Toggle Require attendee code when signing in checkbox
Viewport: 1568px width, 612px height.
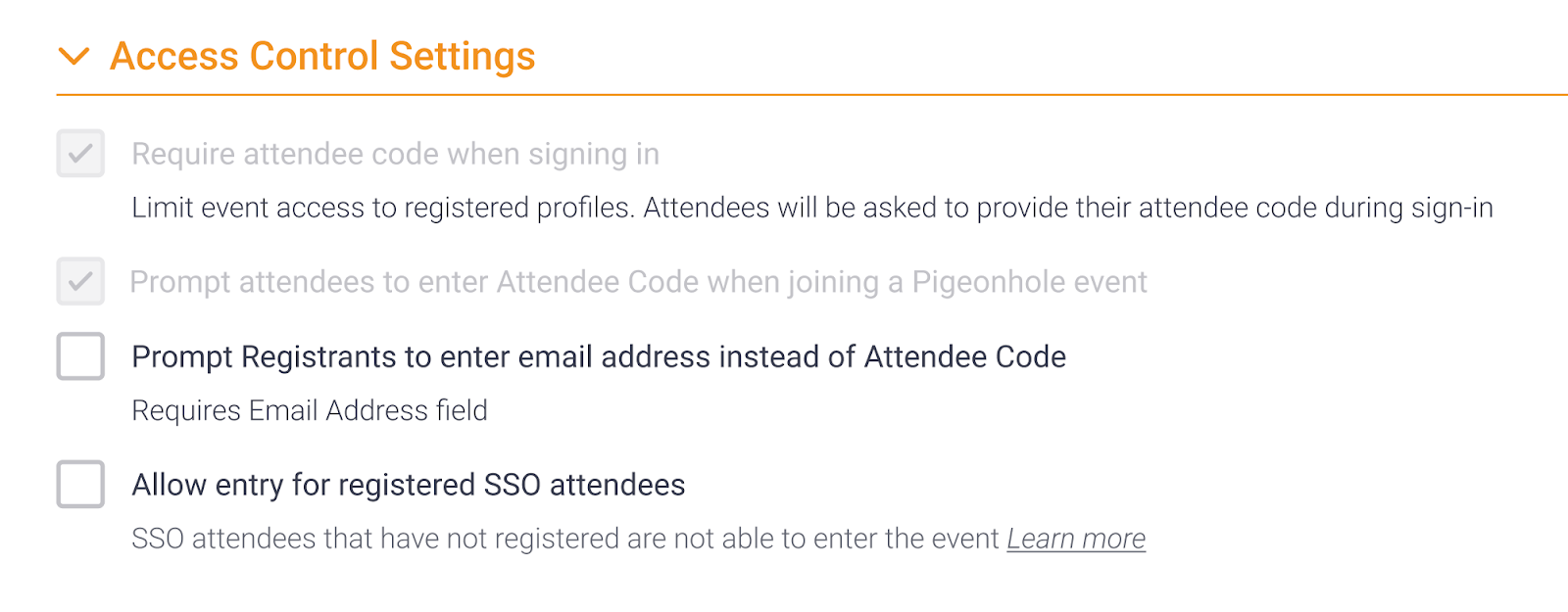(80, 154)
